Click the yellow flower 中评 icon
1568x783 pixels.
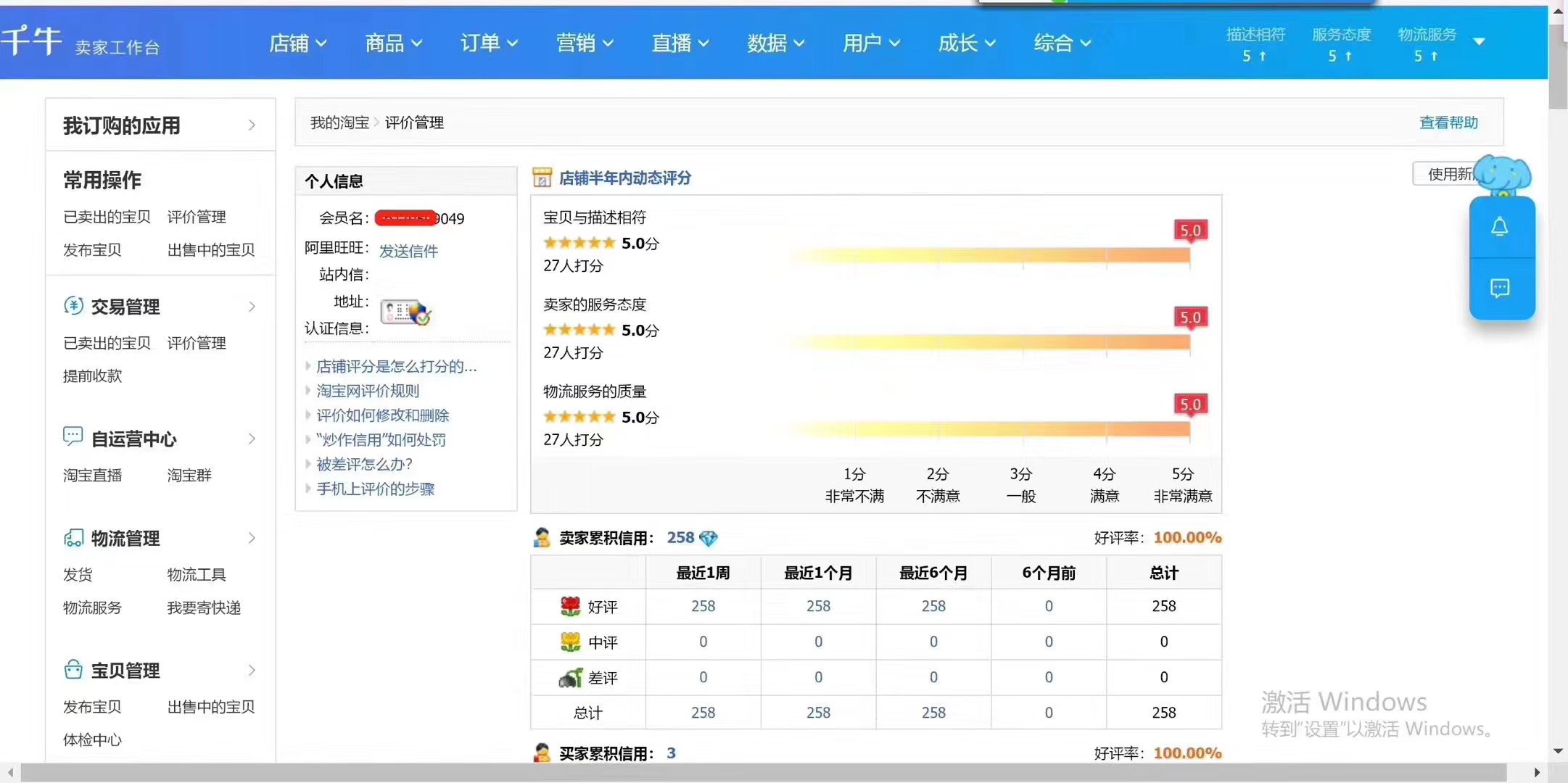[x=571, y=642]
